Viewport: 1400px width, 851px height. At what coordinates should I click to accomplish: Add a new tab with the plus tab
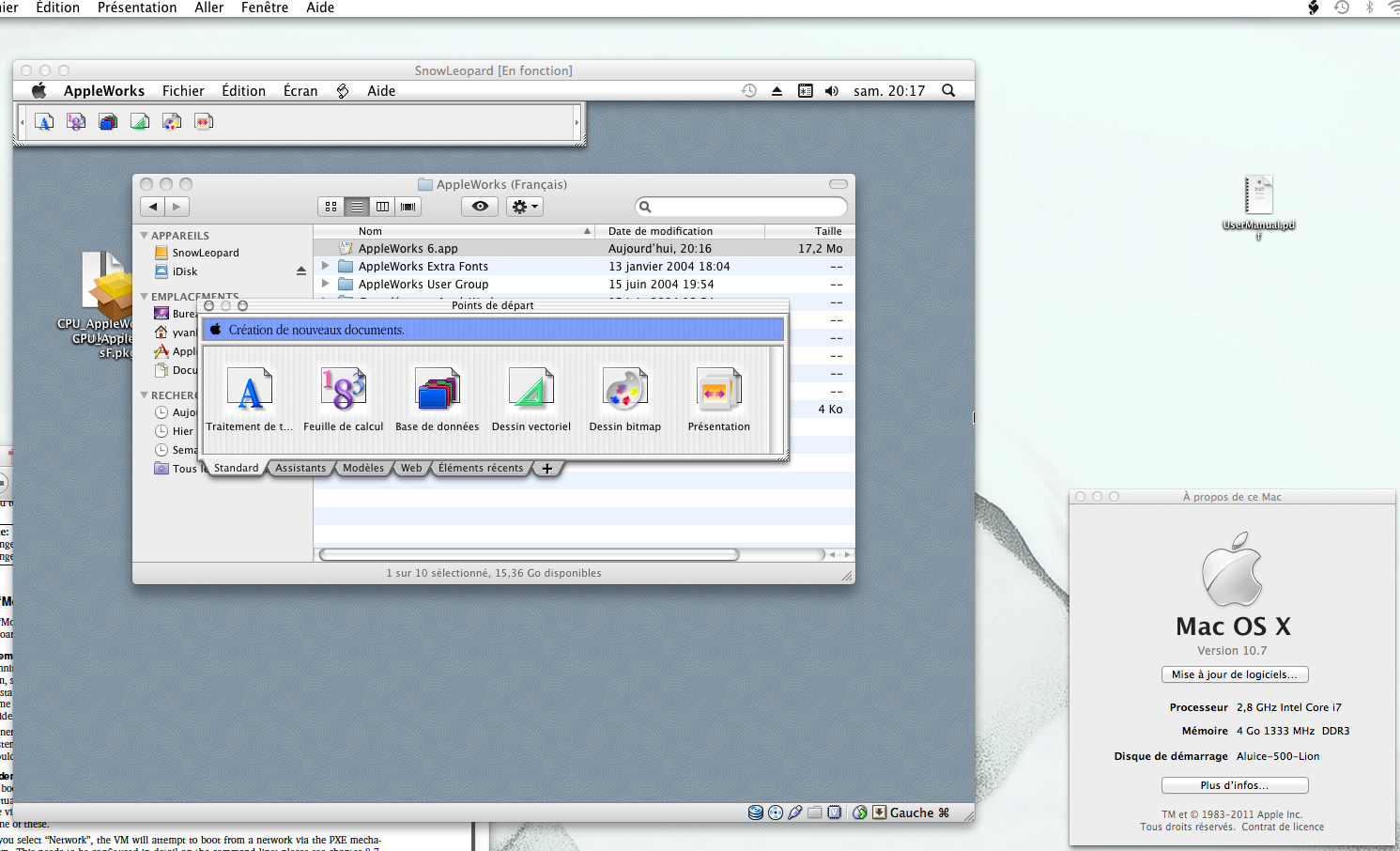547,468
